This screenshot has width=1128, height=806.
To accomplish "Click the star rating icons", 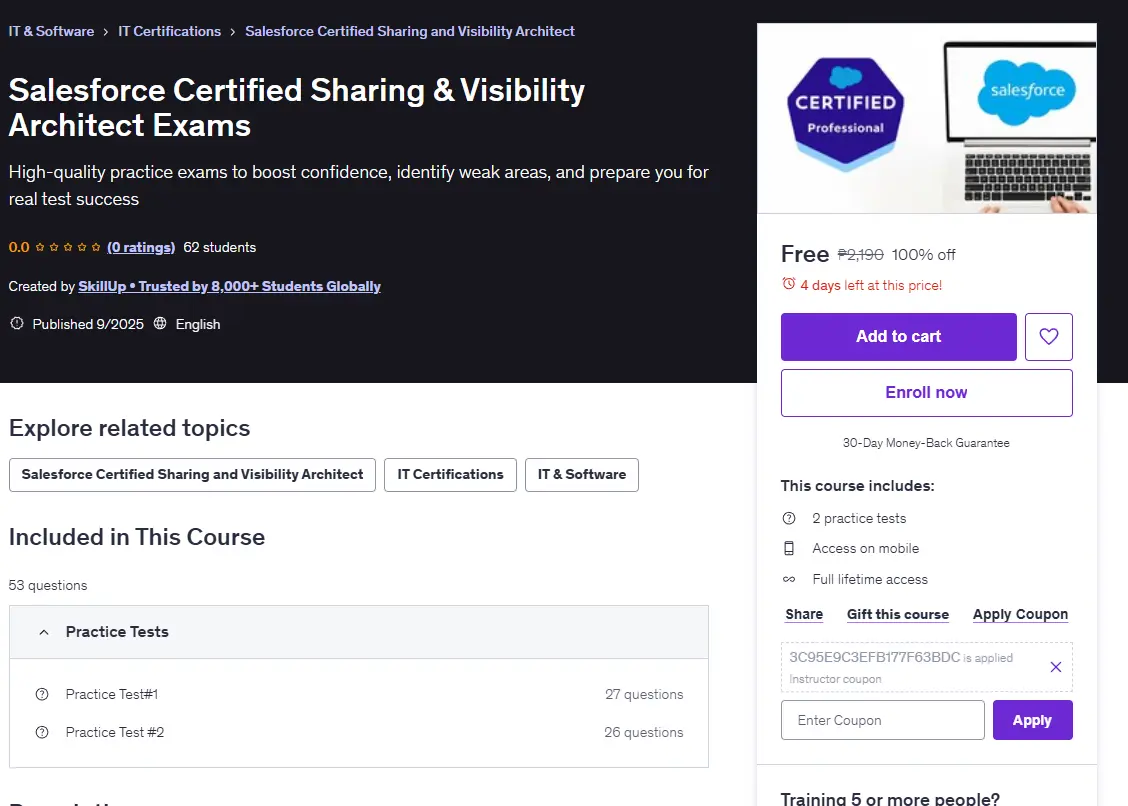I will [68, 247].
